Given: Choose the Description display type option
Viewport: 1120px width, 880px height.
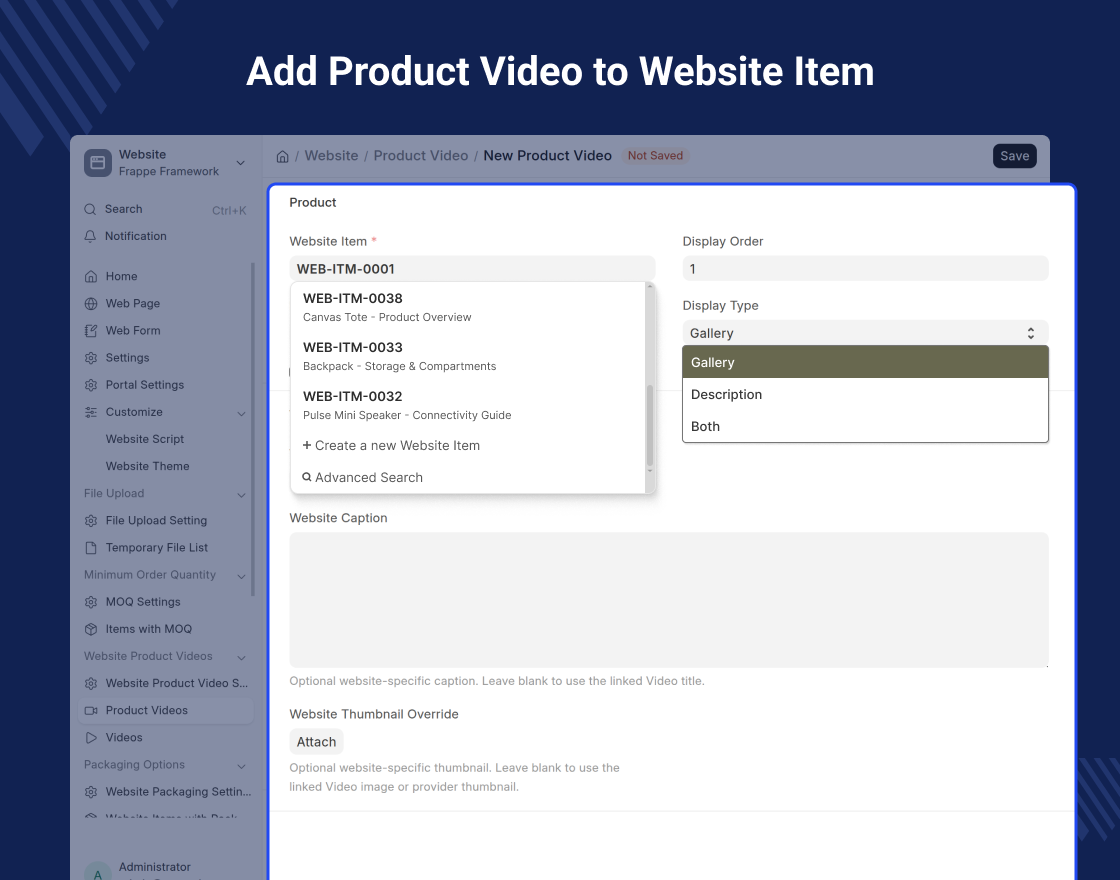Looking at the screenshot, I should [x=865, y=394].
